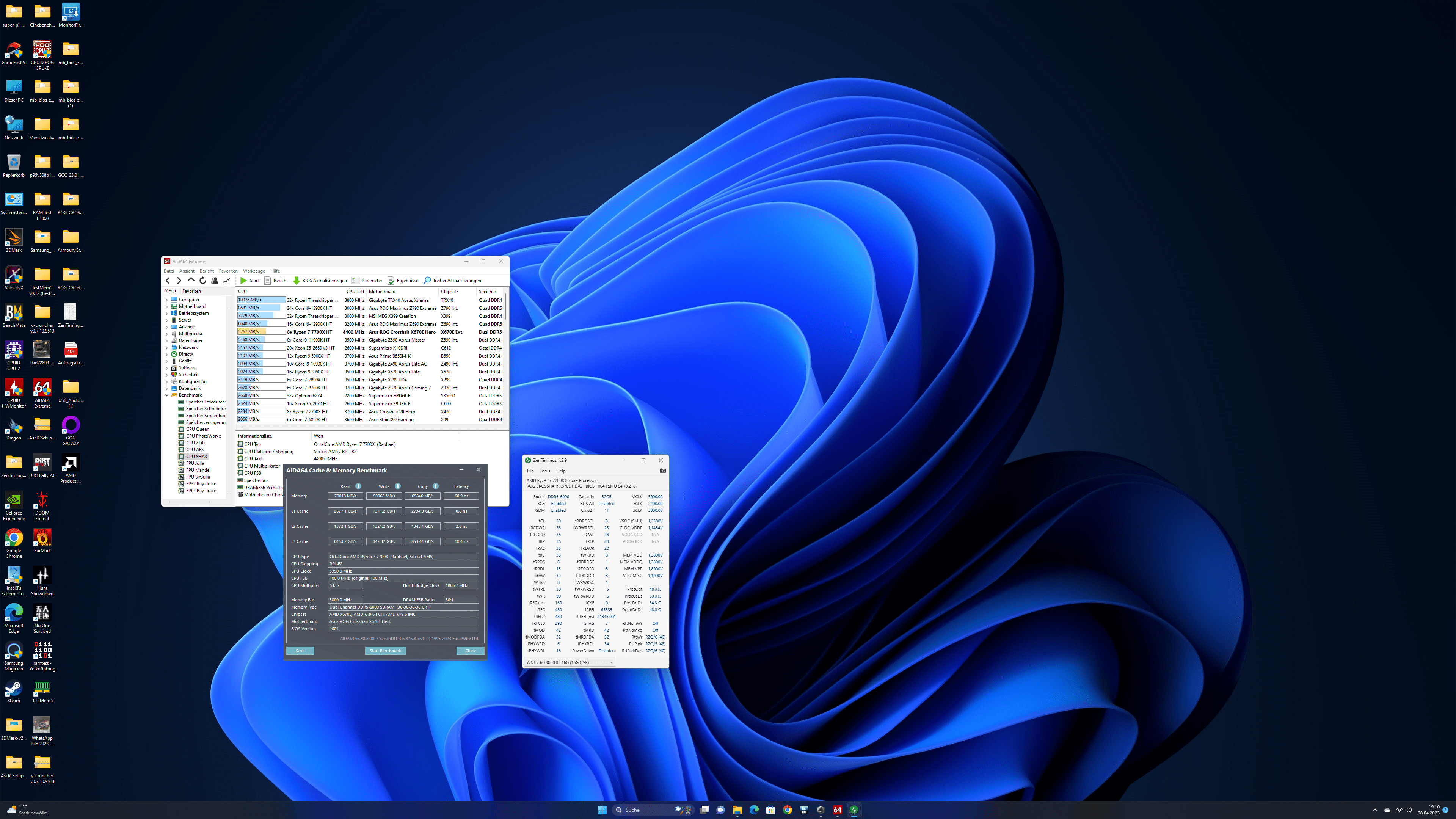This screenshot has height=819, width=1456.
Task: Open Hilfe menu in AIDA64
Action: pos(275,271)
